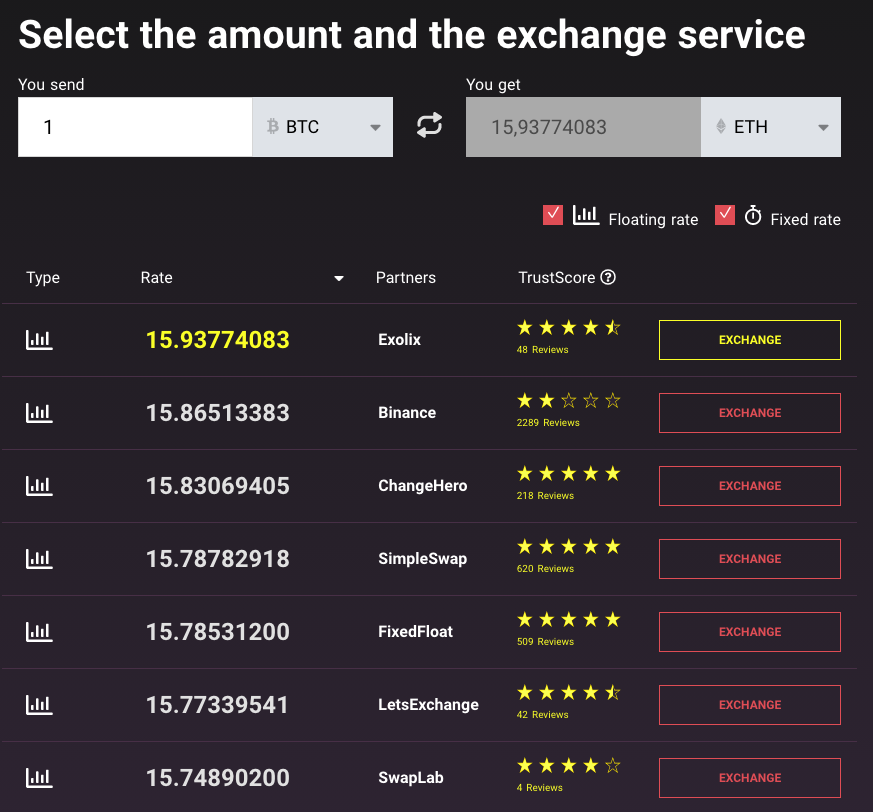Click the TrustScore help question mark

tap(608, 277)
